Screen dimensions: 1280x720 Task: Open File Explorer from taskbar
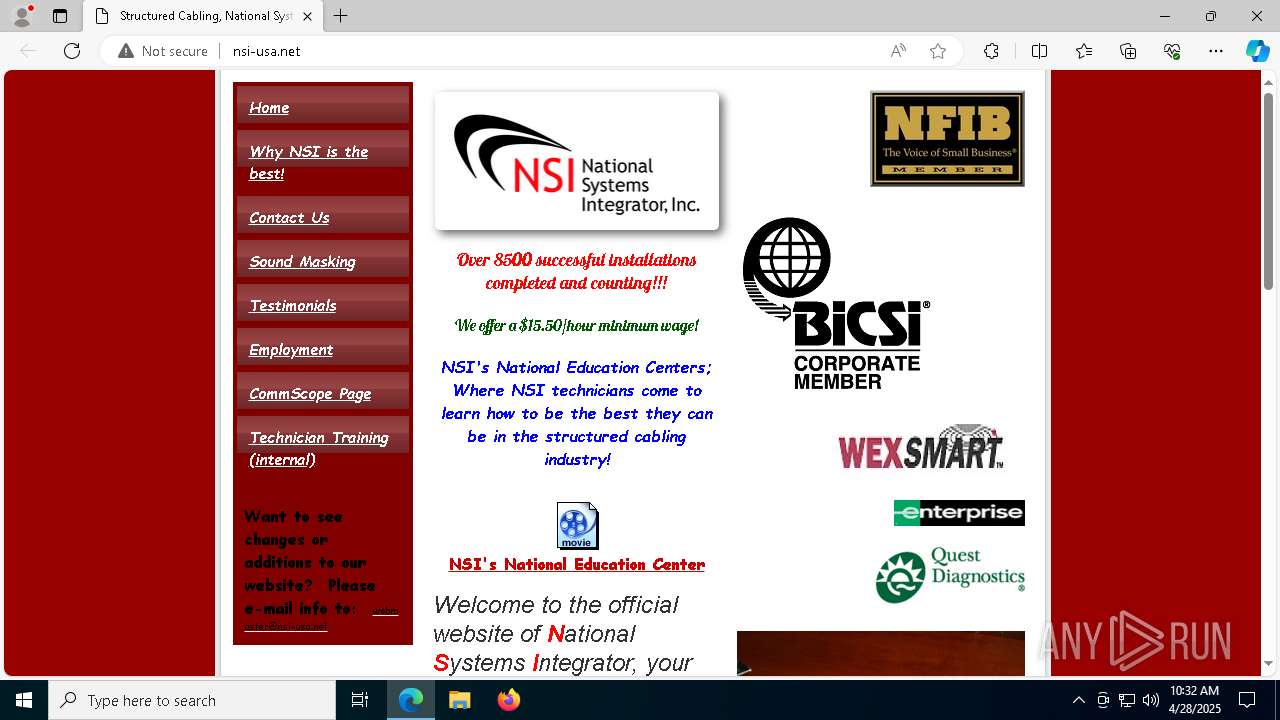click(x=459, y=700)
